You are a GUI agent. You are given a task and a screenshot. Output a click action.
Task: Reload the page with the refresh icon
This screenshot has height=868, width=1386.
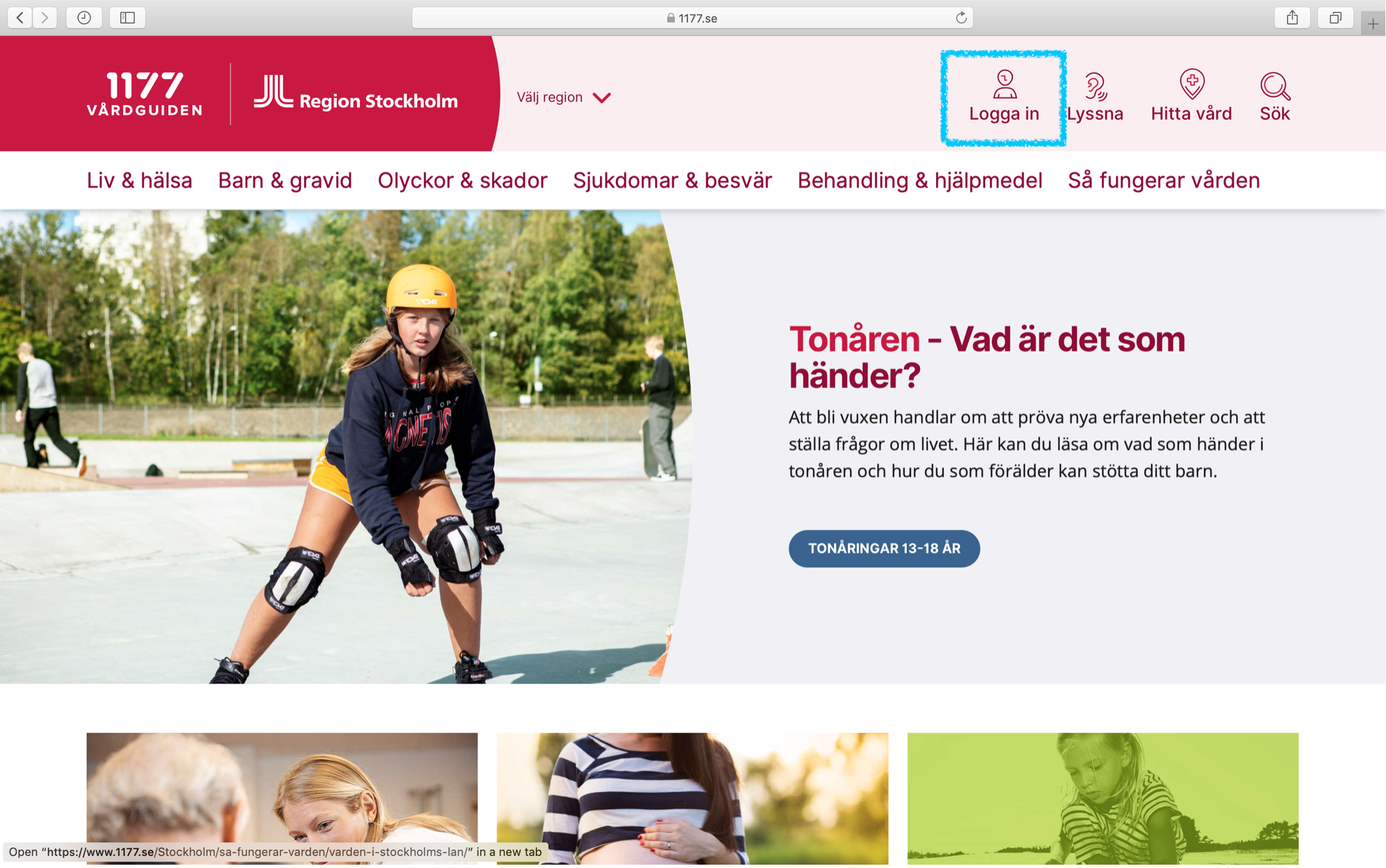pos(961,18)
